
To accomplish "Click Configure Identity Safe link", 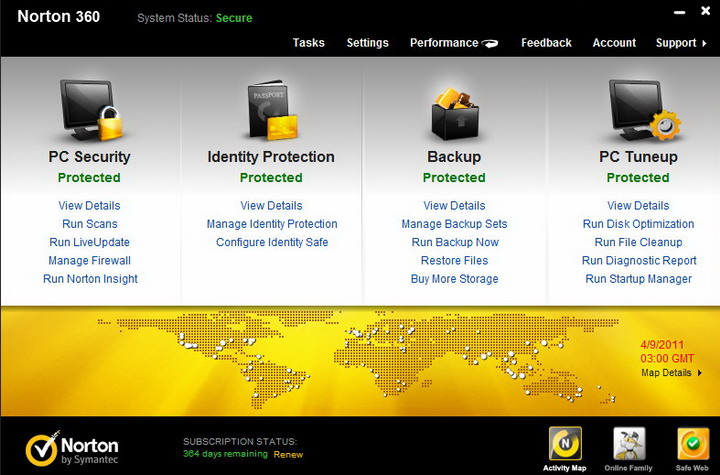I will [x=272, y=242].
